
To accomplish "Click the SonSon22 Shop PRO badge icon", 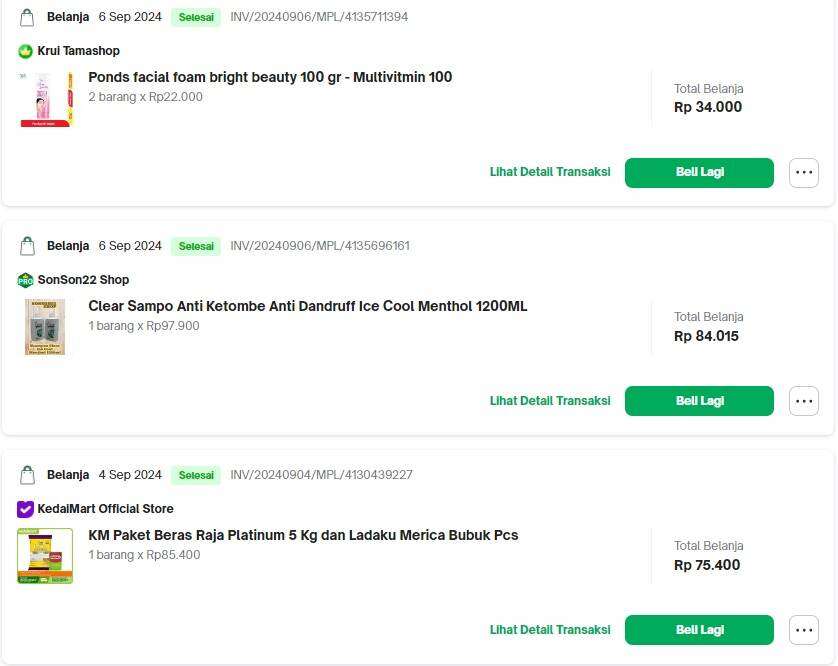I will 25,280.
